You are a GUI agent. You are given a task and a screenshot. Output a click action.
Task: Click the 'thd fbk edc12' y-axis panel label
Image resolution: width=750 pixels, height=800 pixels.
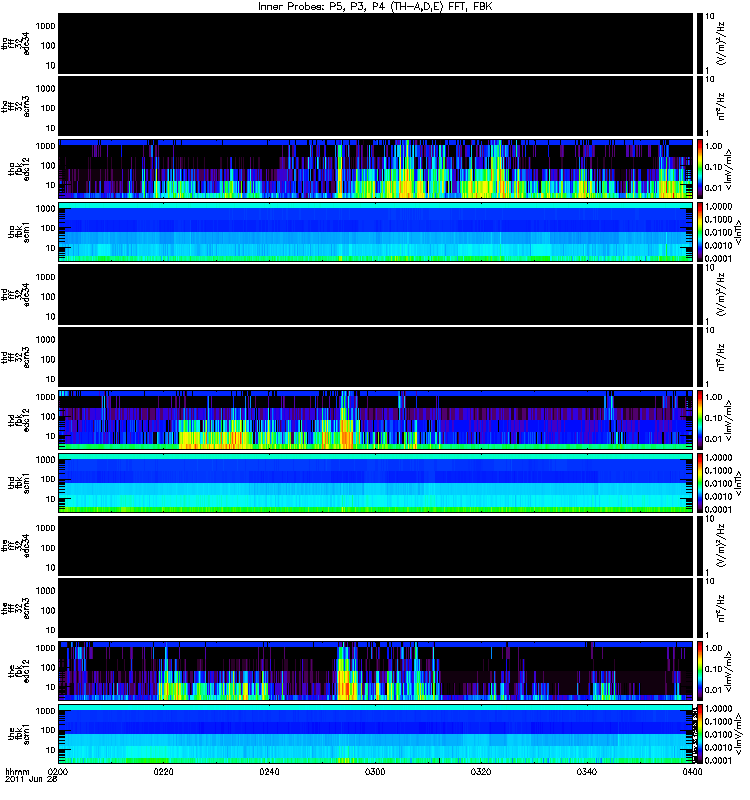point(19,420)
